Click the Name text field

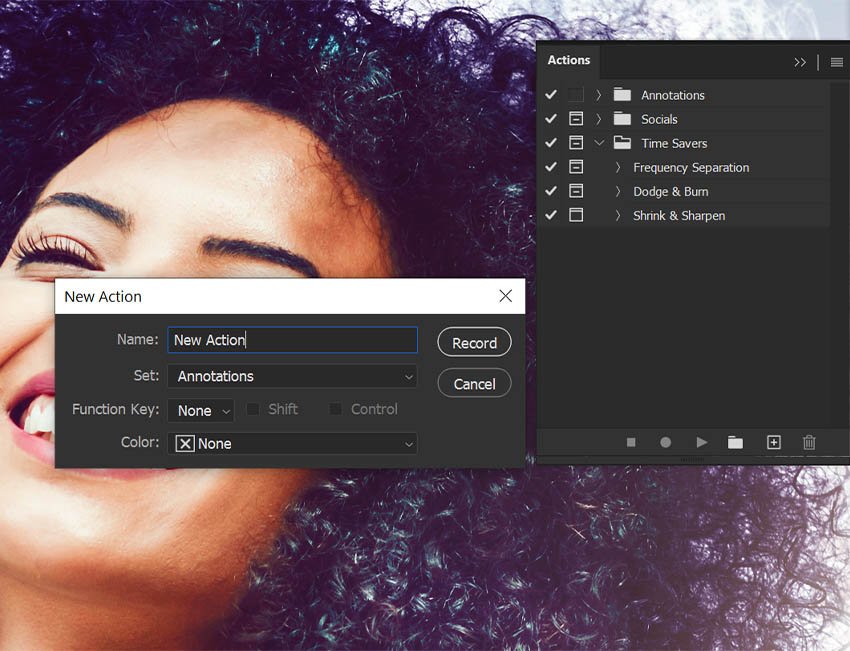[x=292, y=340]
